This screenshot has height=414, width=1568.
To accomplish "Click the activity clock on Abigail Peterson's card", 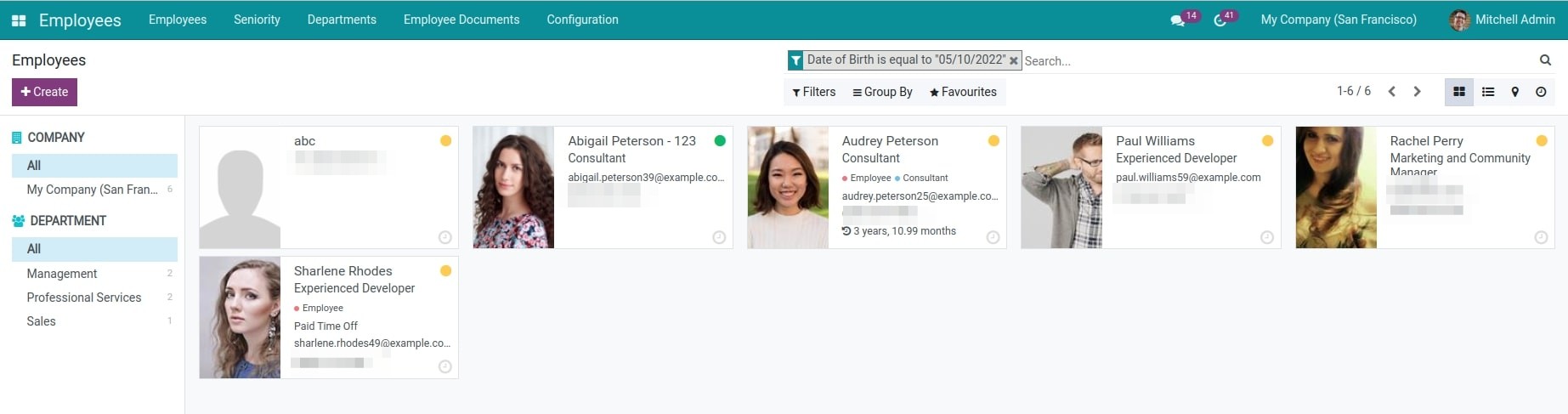I will coord(719,237).
